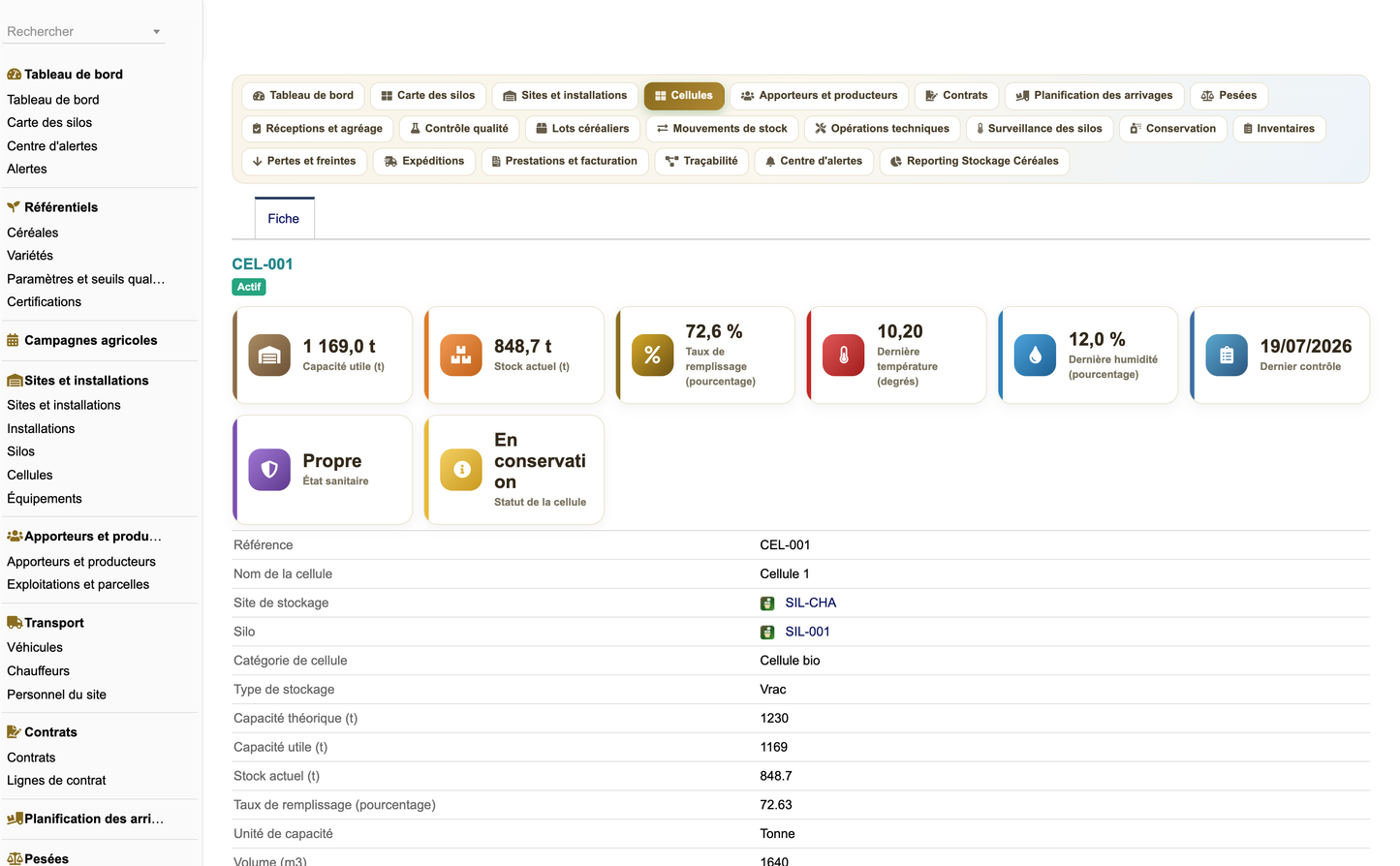This screenshot has width=1400, height=866.
Task: Open Équipements in the sidebar
Action: [x=45, y=499]
